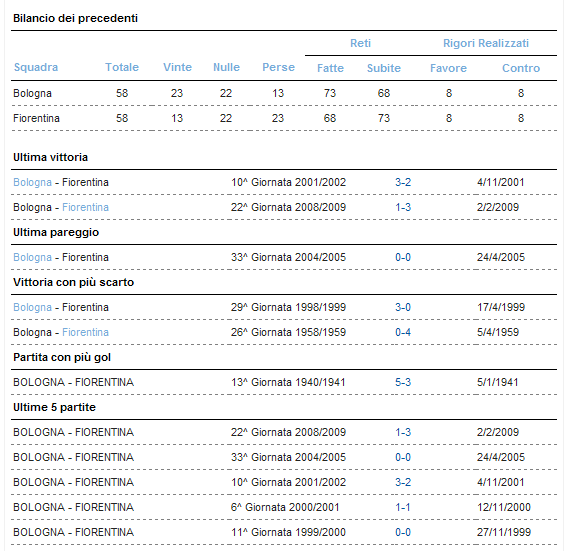Click the date 12/11/2000
The image size is (568, 551).
pyautogui.click(x=504, y=507)
